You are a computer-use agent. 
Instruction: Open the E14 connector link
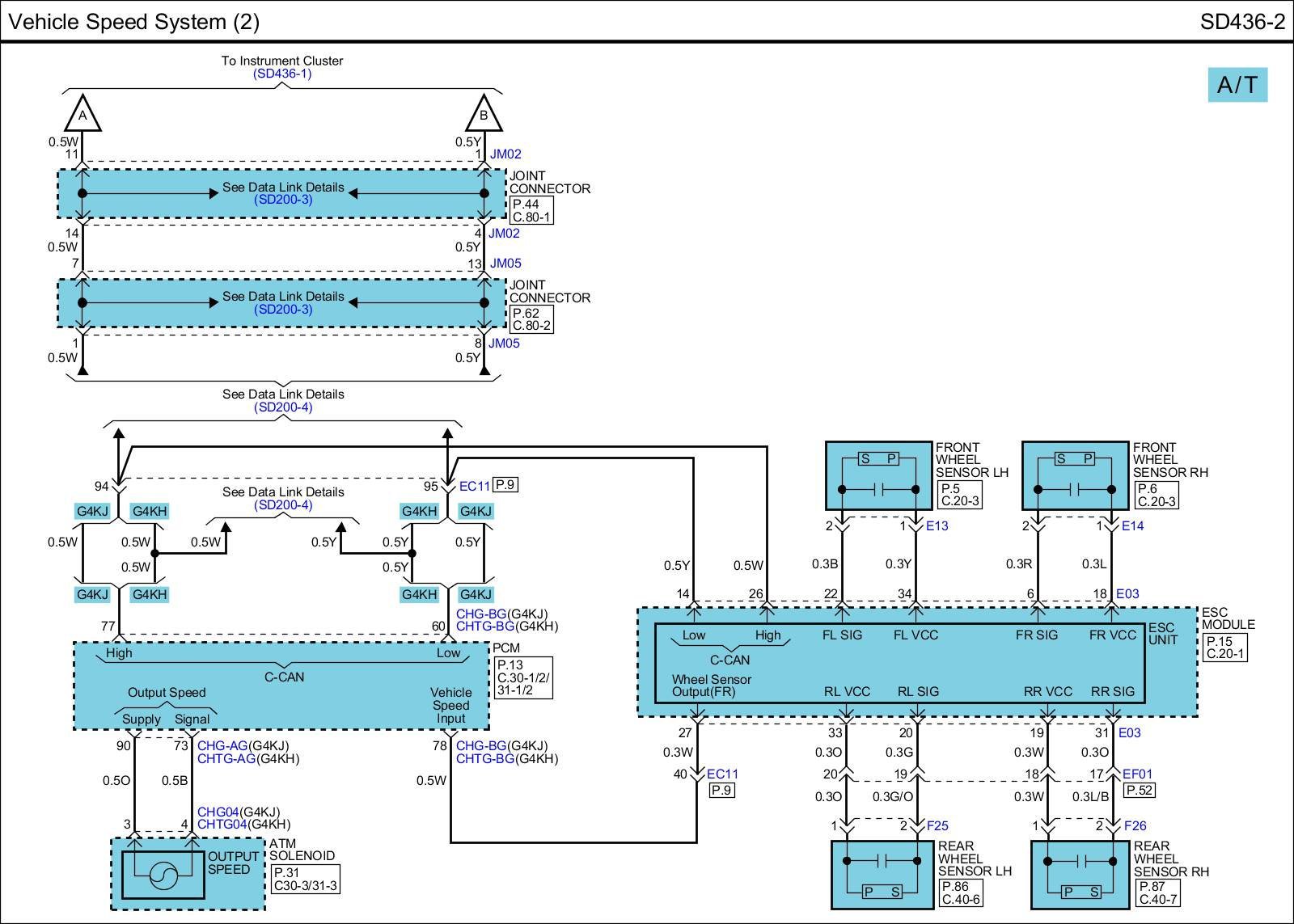coord(1133,525)
